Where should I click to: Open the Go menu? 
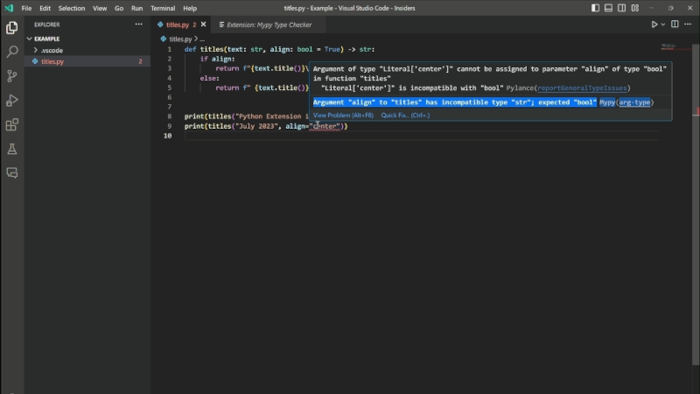pos(119,8)
